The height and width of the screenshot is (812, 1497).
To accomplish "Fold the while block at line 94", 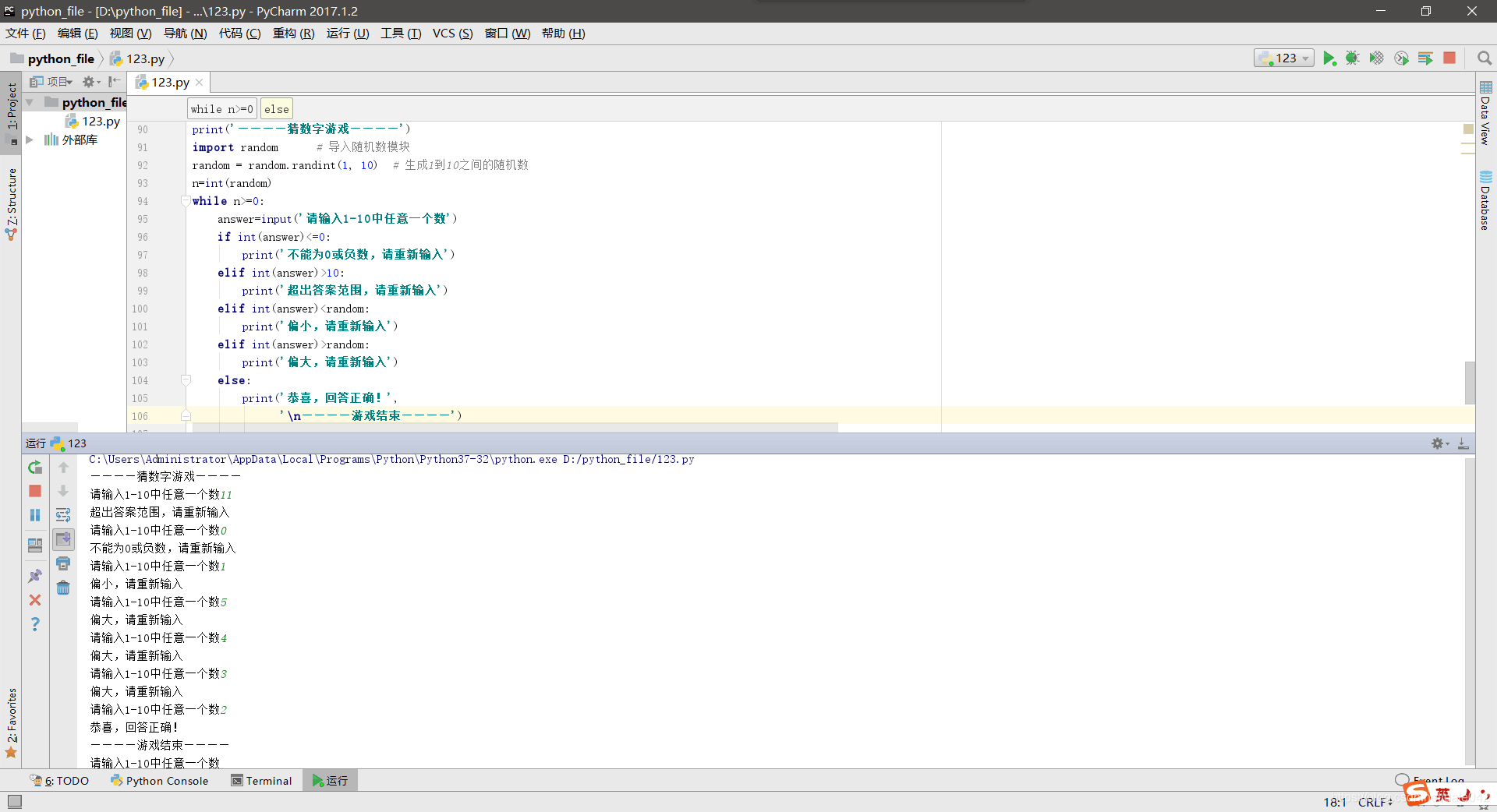I will [x=186, y=201].
